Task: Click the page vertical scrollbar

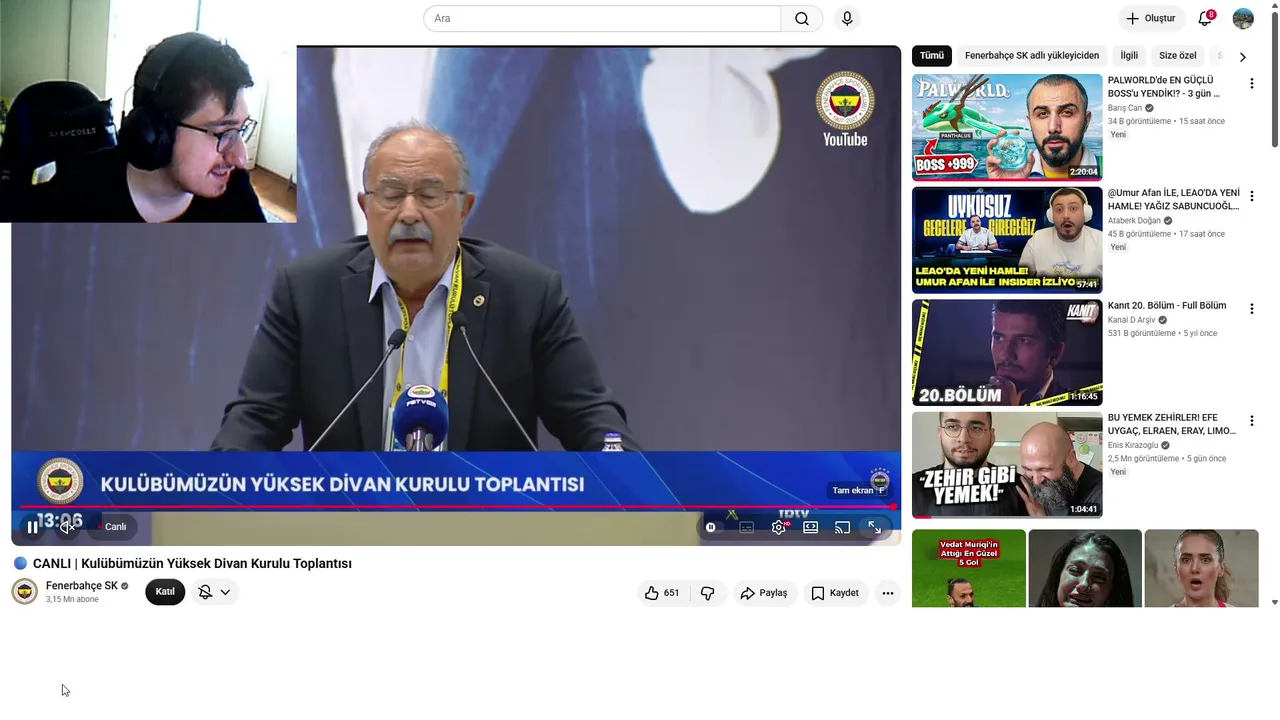Action: coord(1274,80)
